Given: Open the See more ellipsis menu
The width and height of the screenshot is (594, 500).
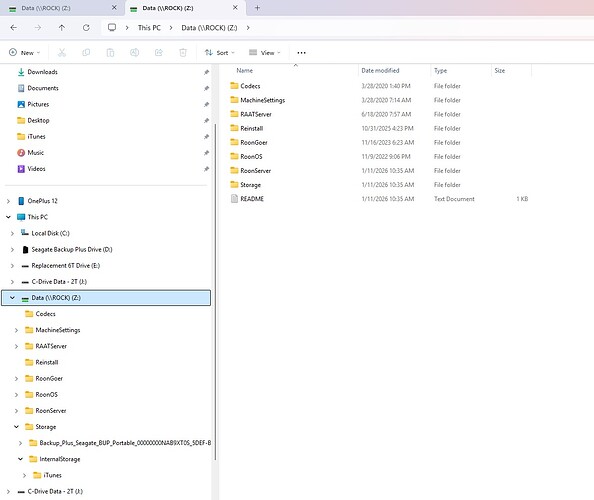Looking at the screenshot, I should pos(302,53).
